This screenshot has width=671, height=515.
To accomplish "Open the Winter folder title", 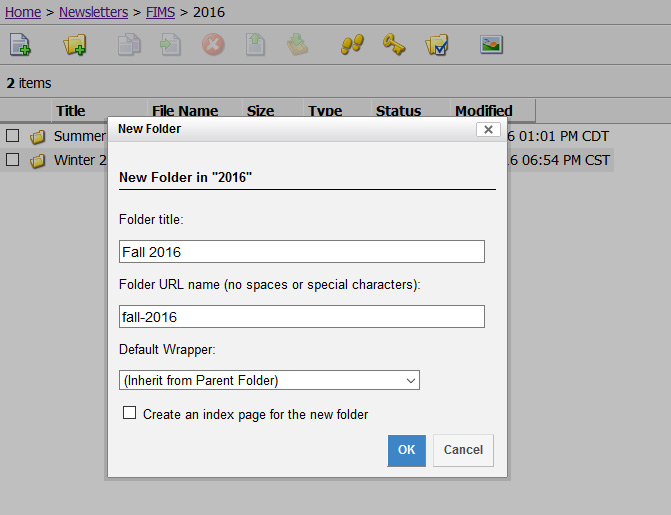I will pyautogui.click(x=80, y=160).
